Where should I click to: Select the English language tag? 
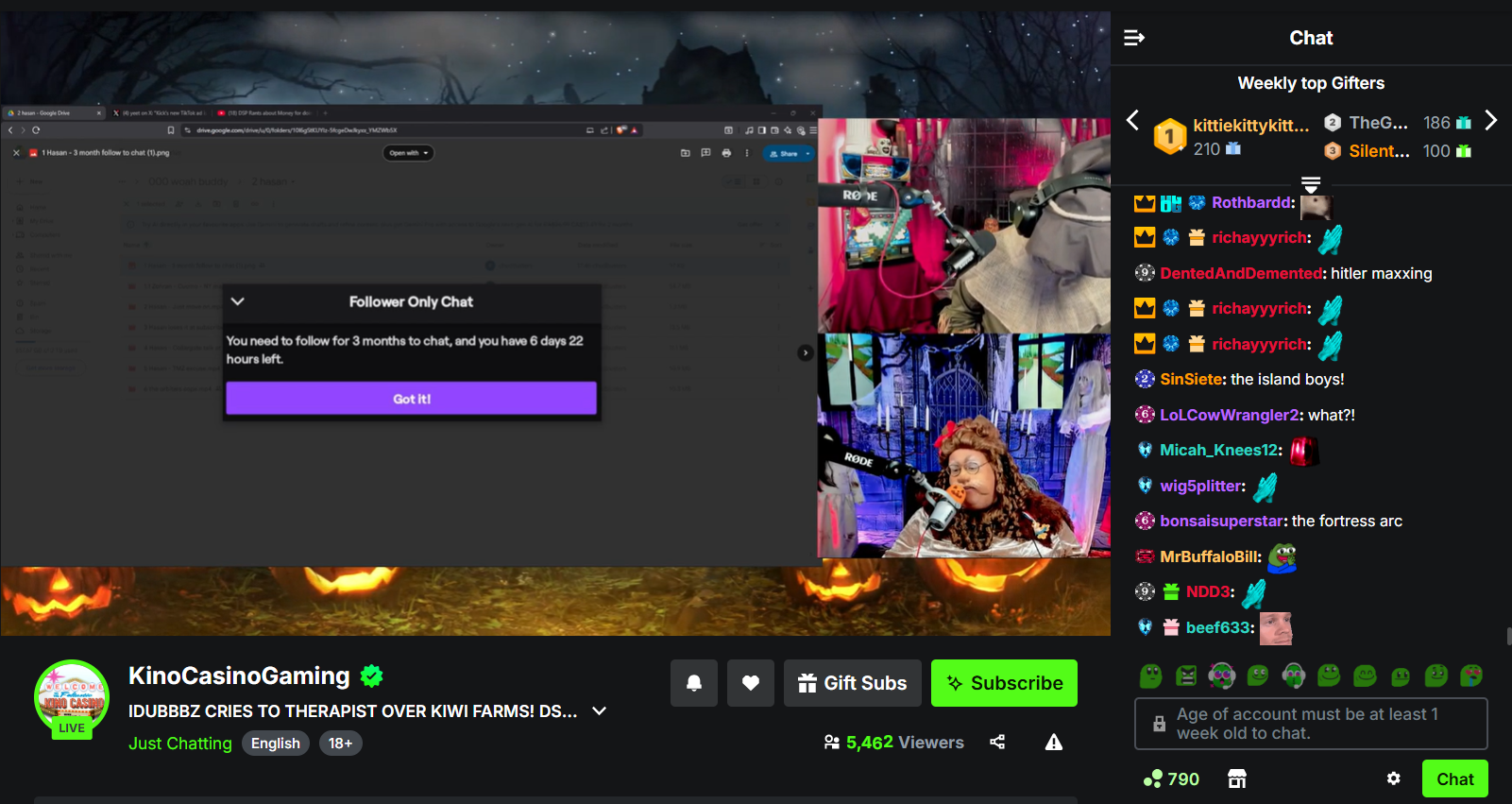[x=276, y=744]
